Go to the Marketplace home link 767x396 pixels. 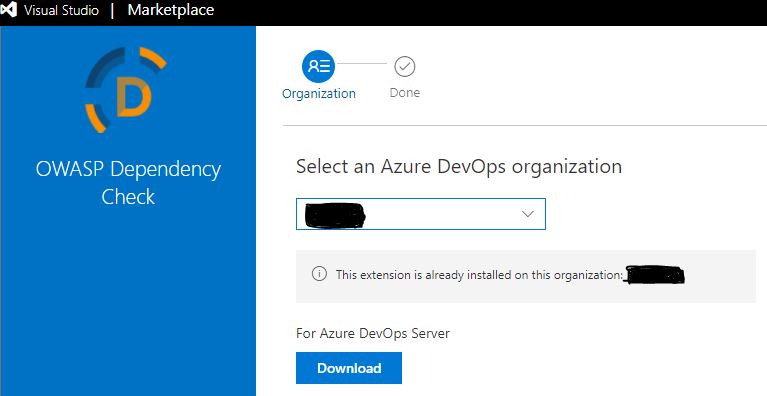tap(171, 10)
